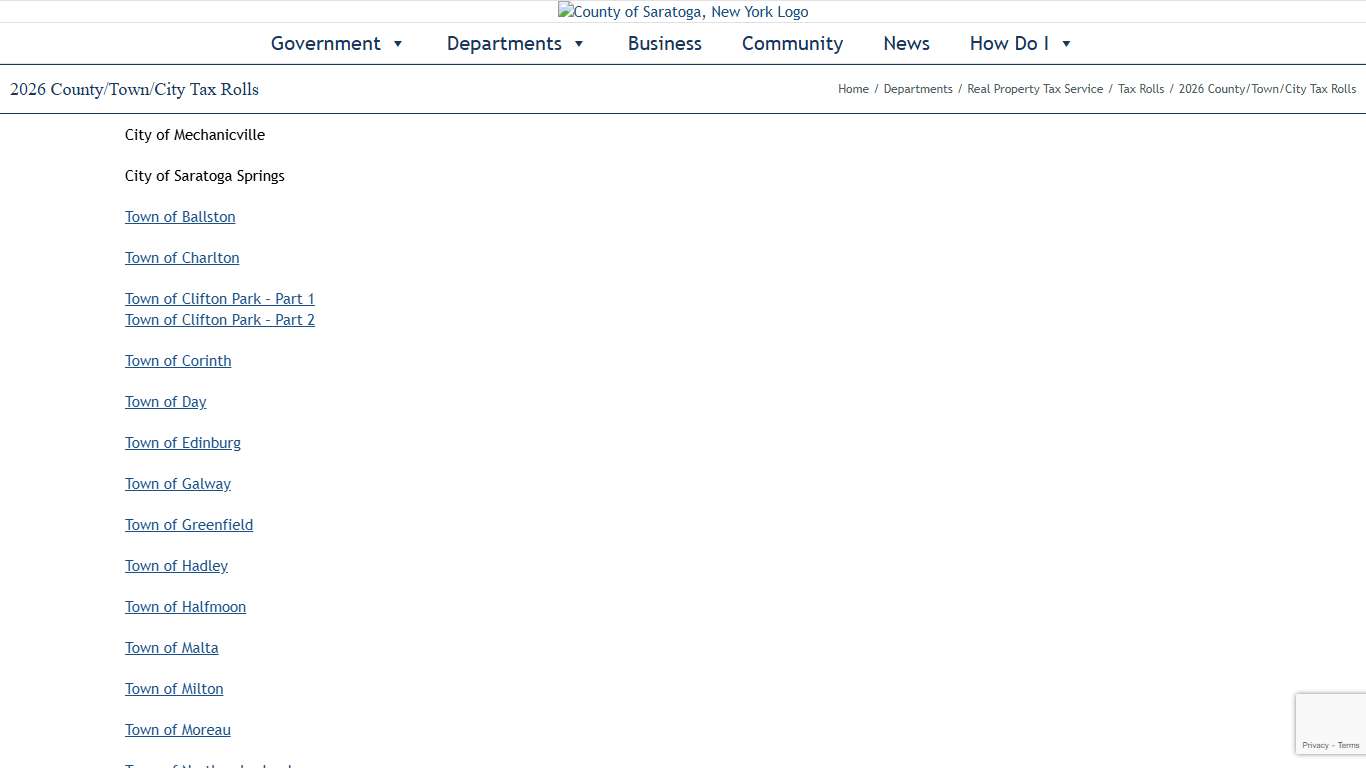Select the Town of Malta link
The height and width of the screenshot is (768, 1366).
pos(172,648)
